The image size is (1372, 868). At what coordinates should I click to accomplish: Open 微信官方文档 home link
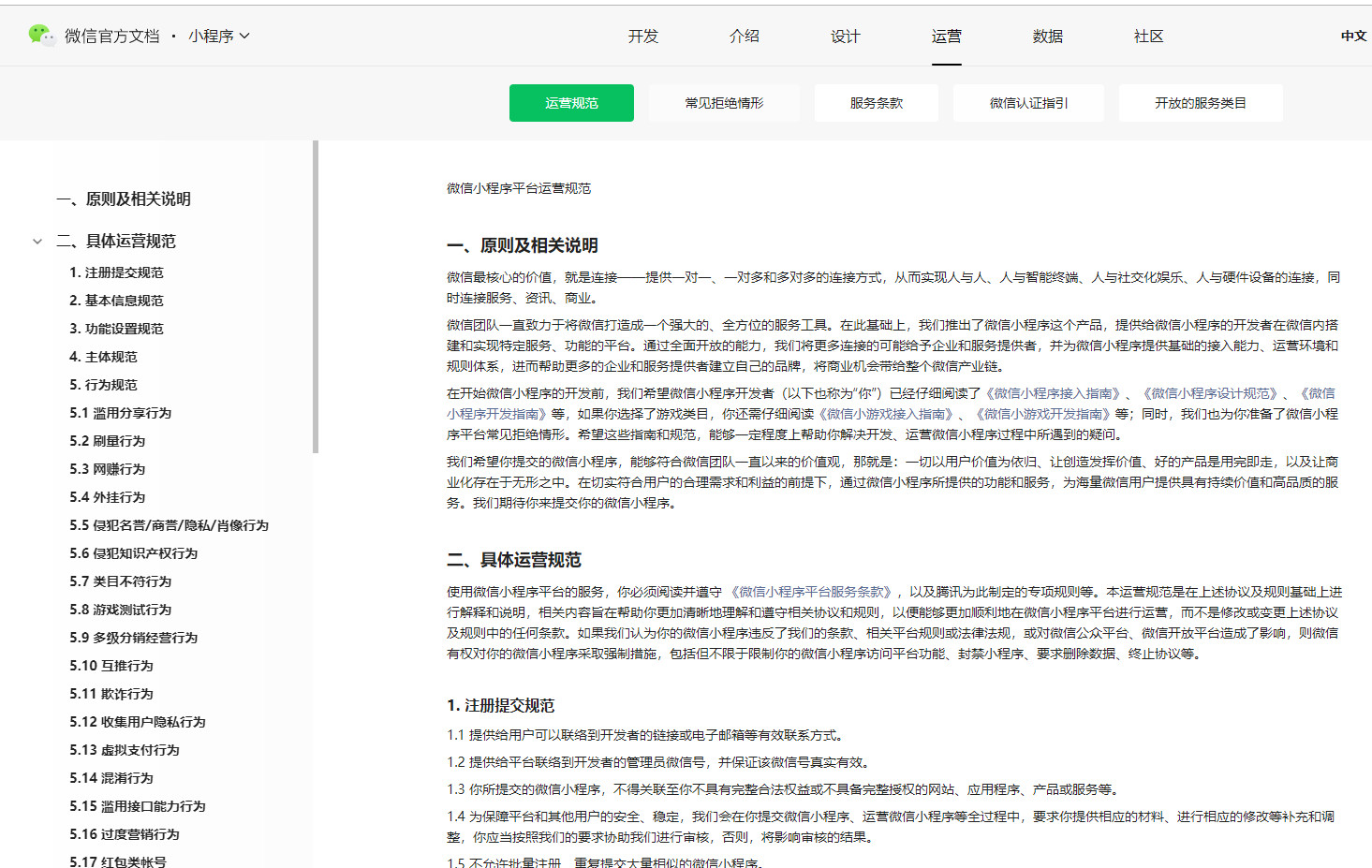pyautogui.click(x=112, y=36)
